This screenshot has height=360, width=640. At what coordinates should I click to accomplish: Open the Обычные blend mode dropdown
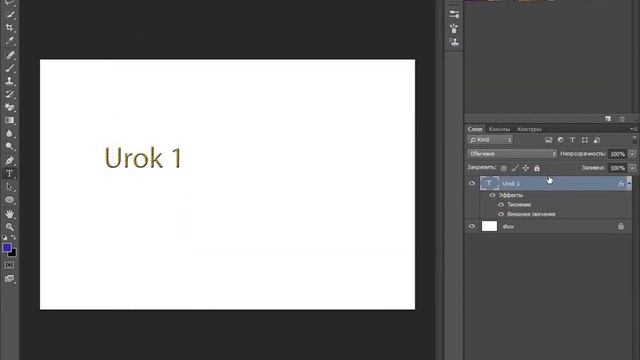(x=512, y=154)
